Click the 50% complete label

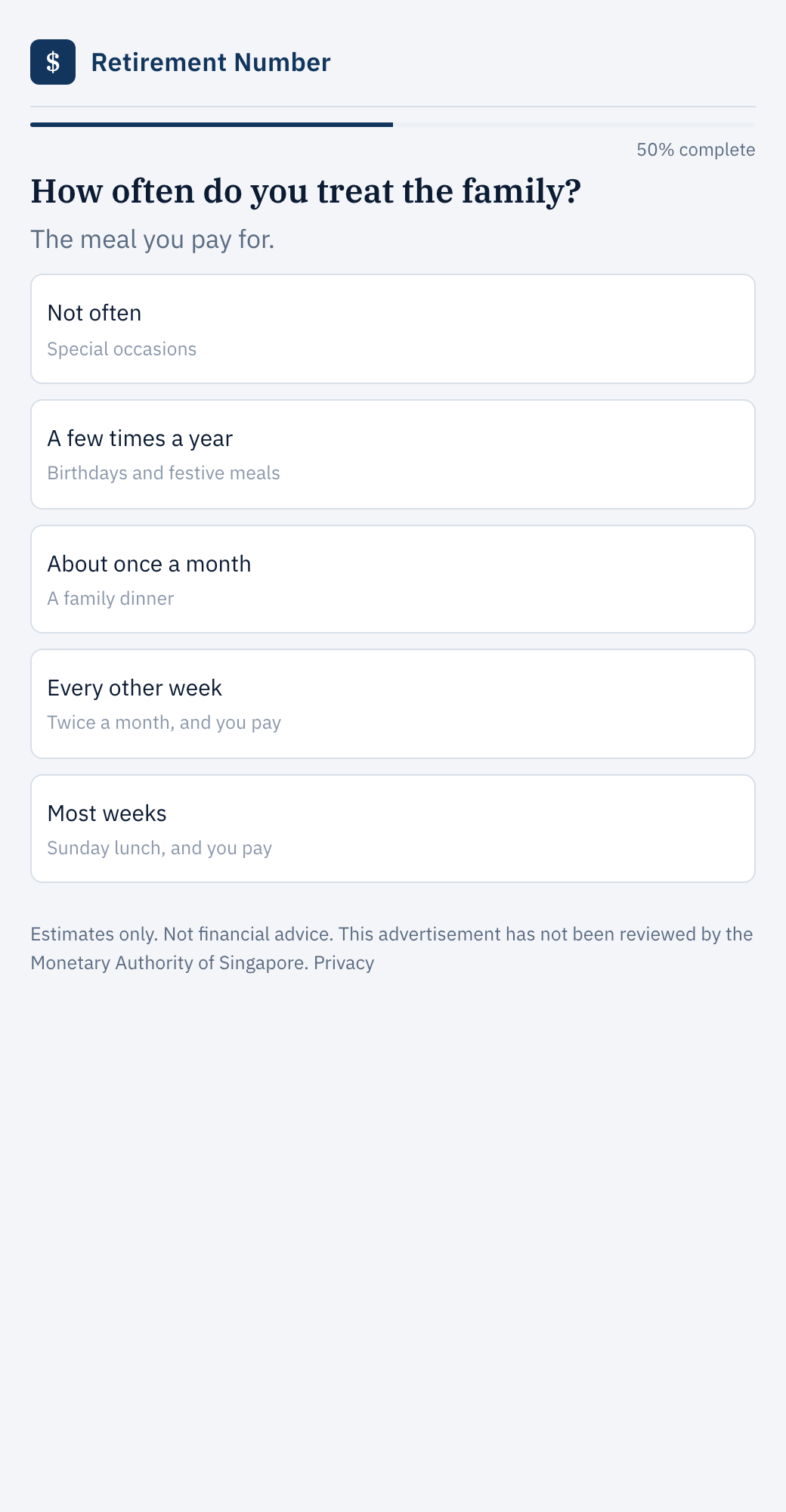696,150
